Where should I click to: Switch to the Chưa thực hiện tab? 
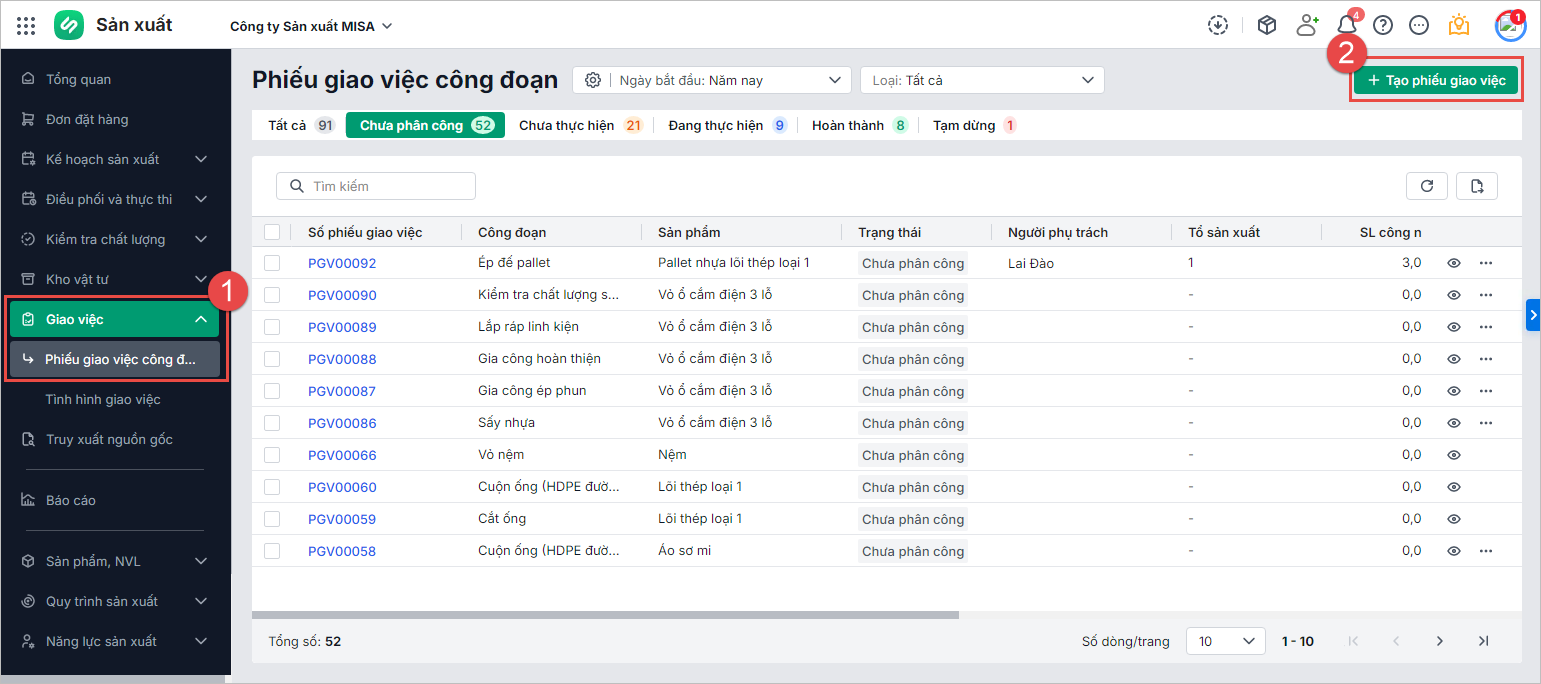(580, 125)
